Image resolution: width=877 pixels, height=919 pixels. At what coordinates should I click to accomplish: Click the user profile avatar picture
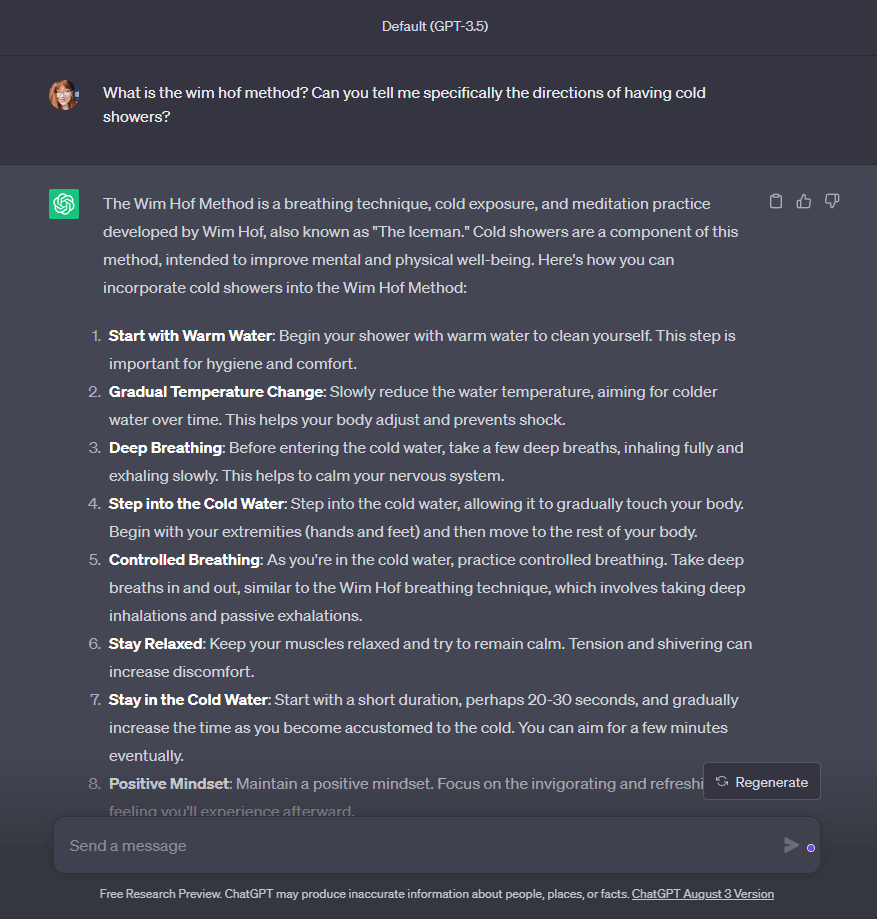click(x=64, y=95)
